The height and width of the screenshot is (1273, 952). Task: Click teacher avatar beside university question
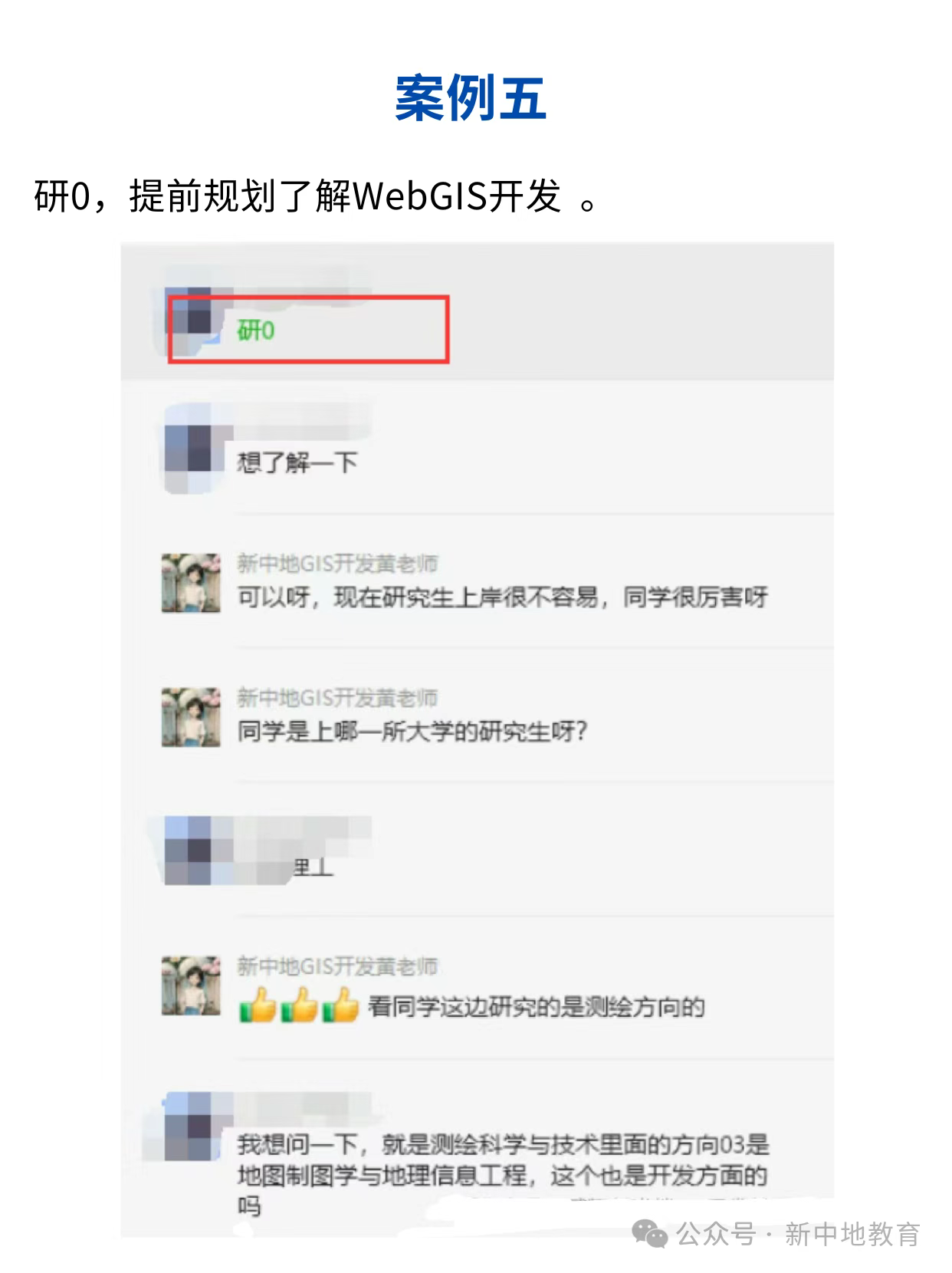[192, 718]
